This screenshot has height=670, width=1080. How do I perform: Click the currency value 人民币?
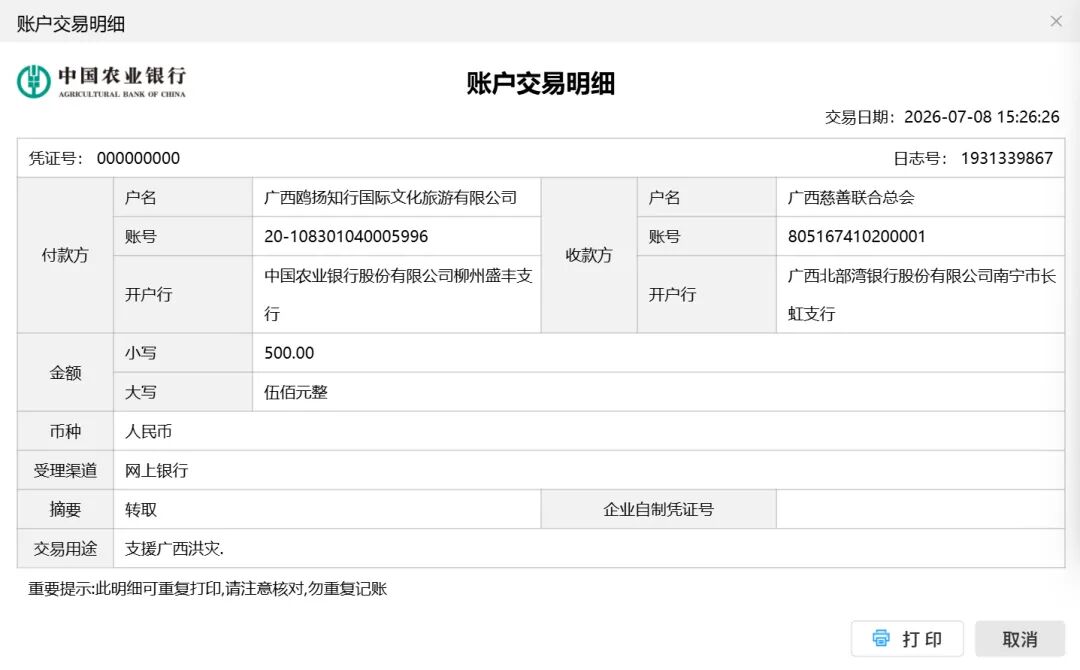(x=148, y=432)
